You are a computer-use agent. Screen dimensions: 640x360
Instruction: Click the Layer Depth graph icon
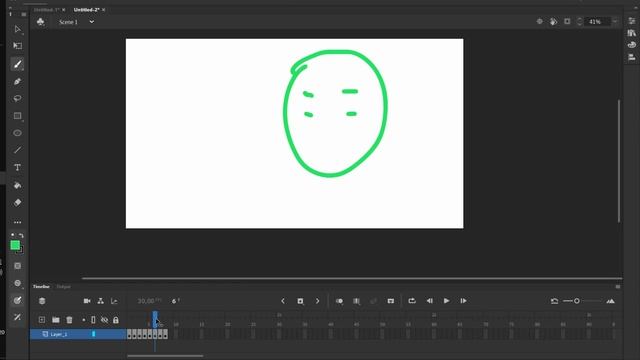[x=114, y=301]
